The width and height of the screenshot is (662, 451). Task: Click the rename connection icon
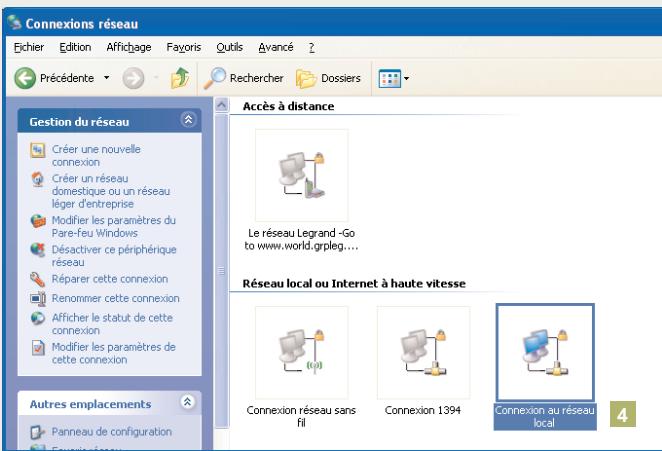click(x=38, y=299)
